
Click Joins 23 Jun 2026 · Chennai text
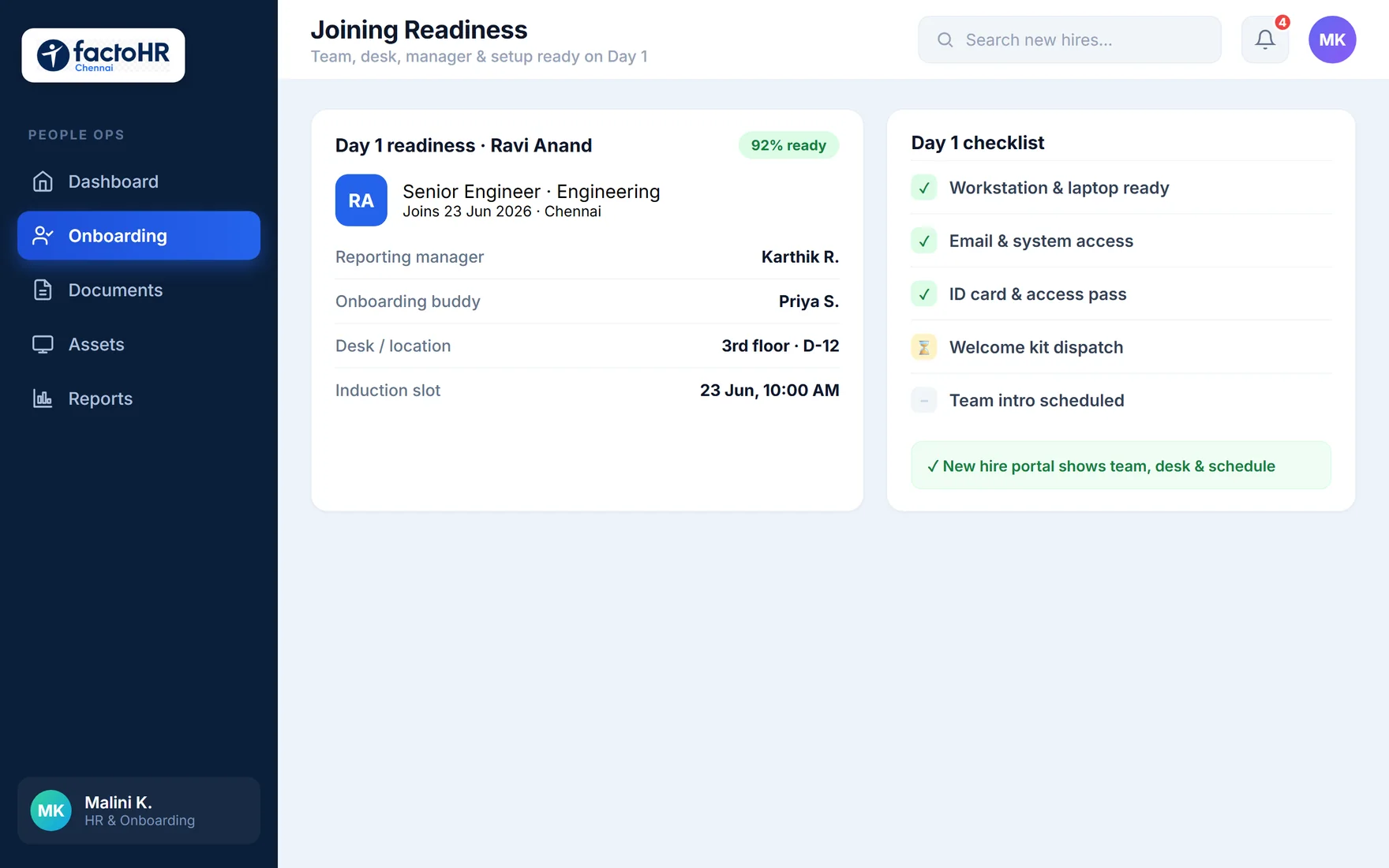click(502, 211)
